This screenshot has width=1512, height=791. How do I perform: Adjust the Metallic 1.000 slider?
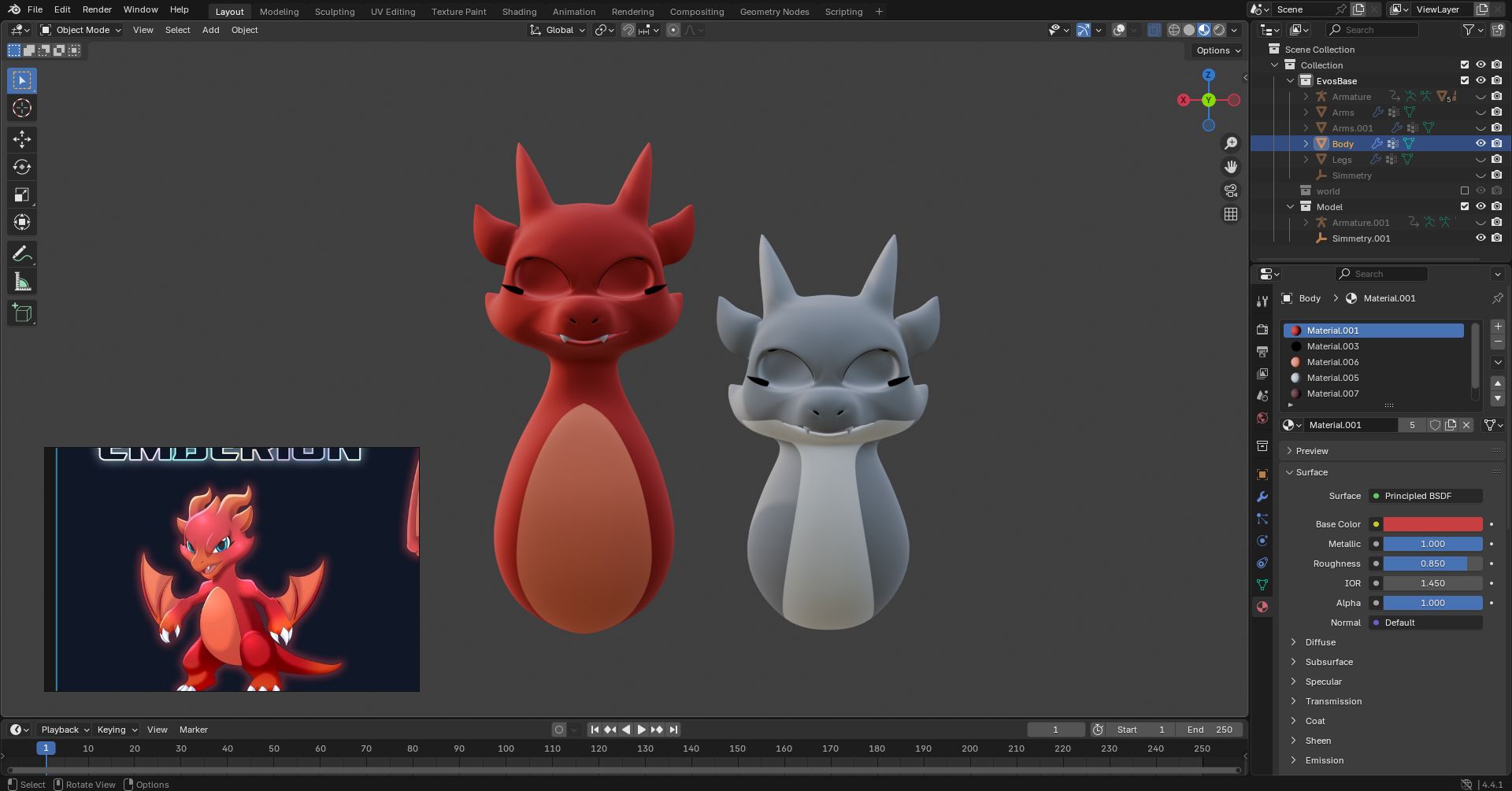pos(1432,544)
